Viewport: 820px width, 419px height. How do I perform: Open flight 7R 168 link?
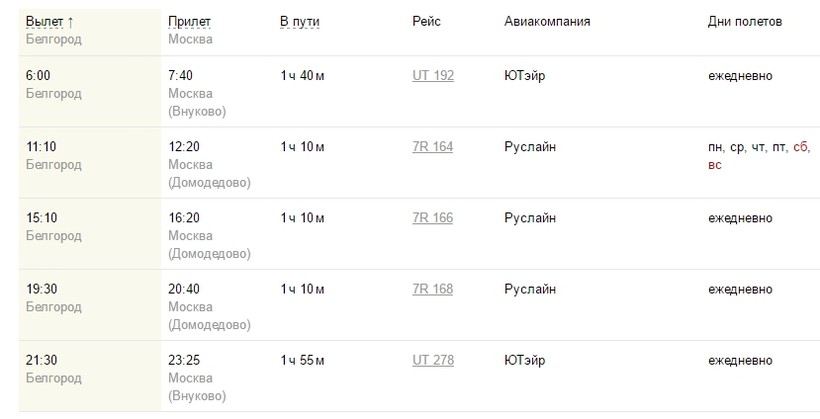[433, 289]
